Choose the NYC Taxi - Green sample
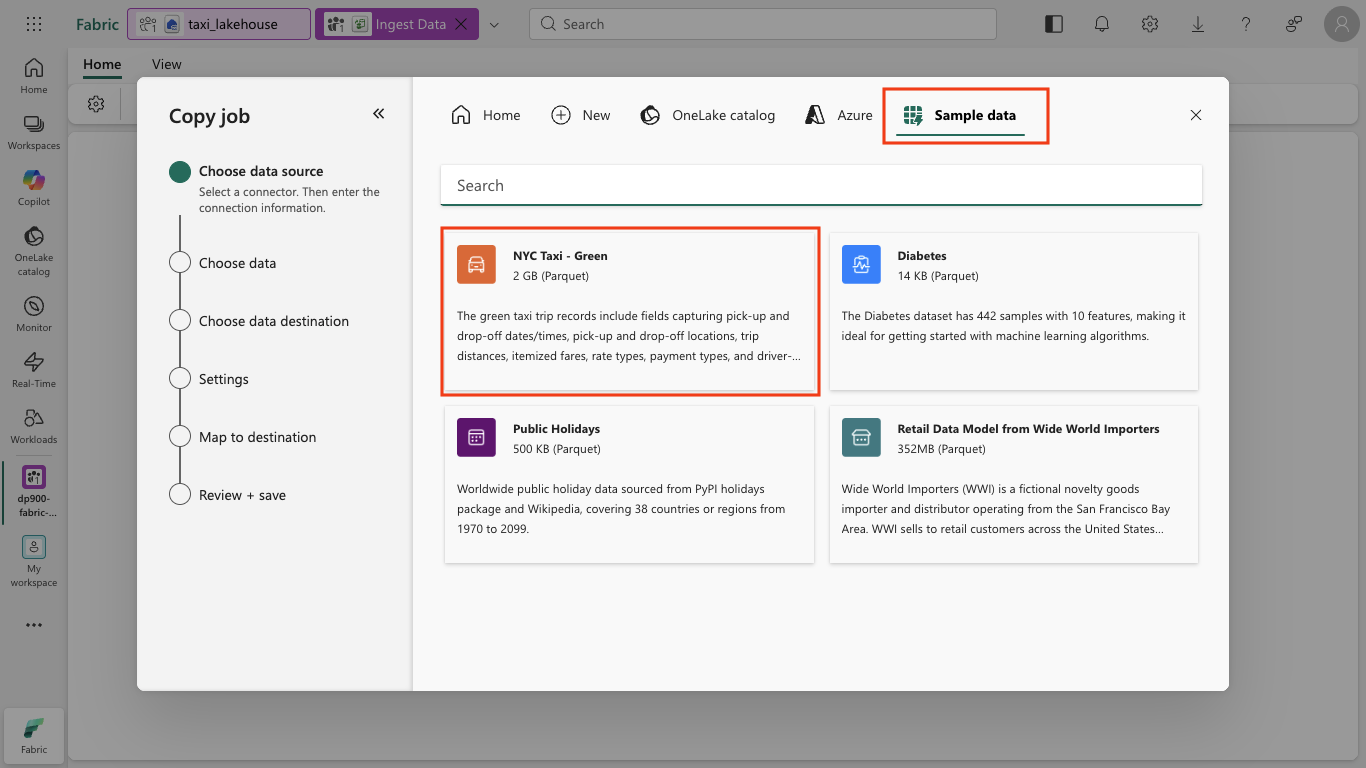This screenshot has width=1366, height=768. pyautogui.click(x=630, y=310)
